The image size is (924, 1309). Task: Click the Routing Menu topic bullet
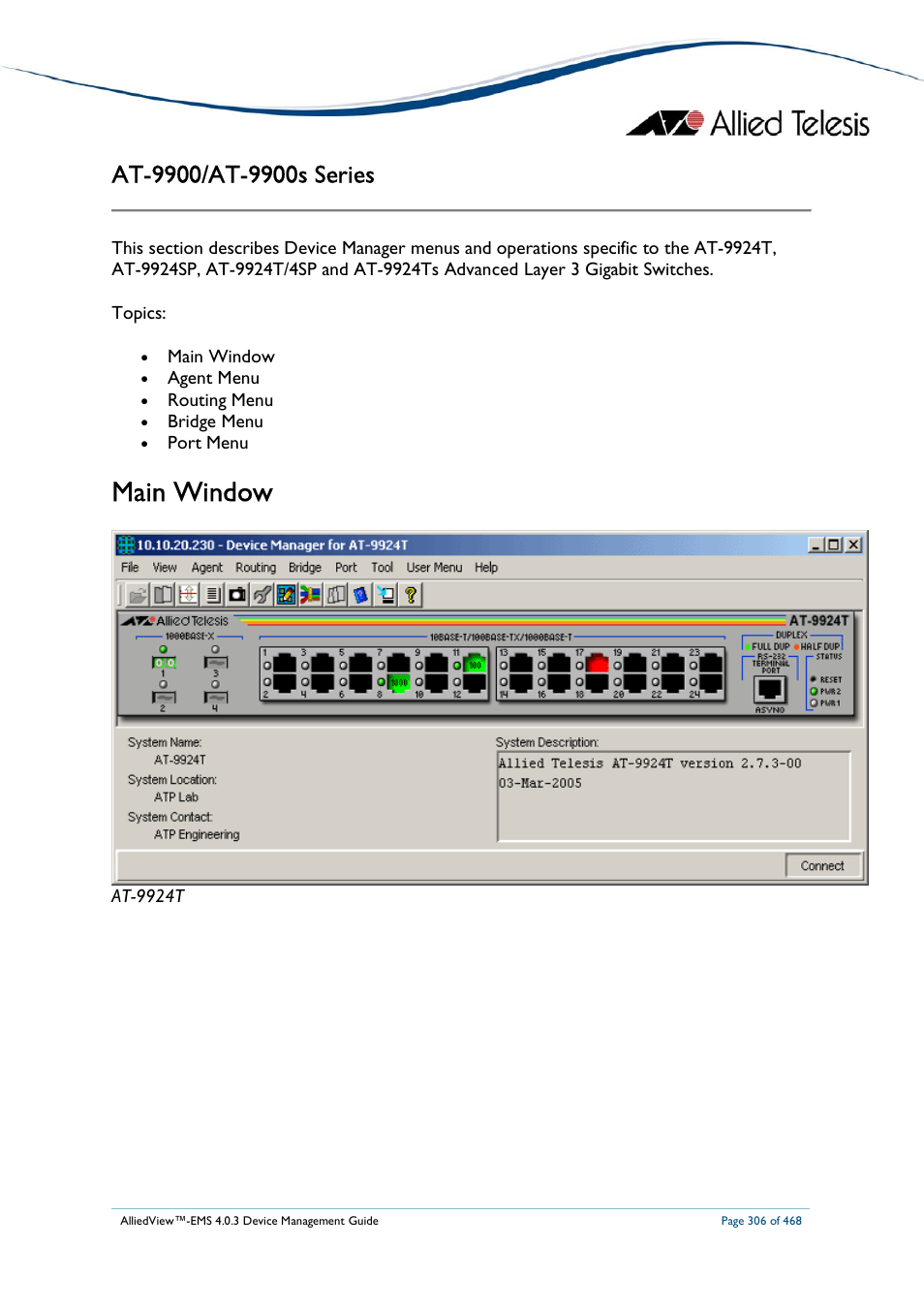pyautogui.click(x=220, y=400)
